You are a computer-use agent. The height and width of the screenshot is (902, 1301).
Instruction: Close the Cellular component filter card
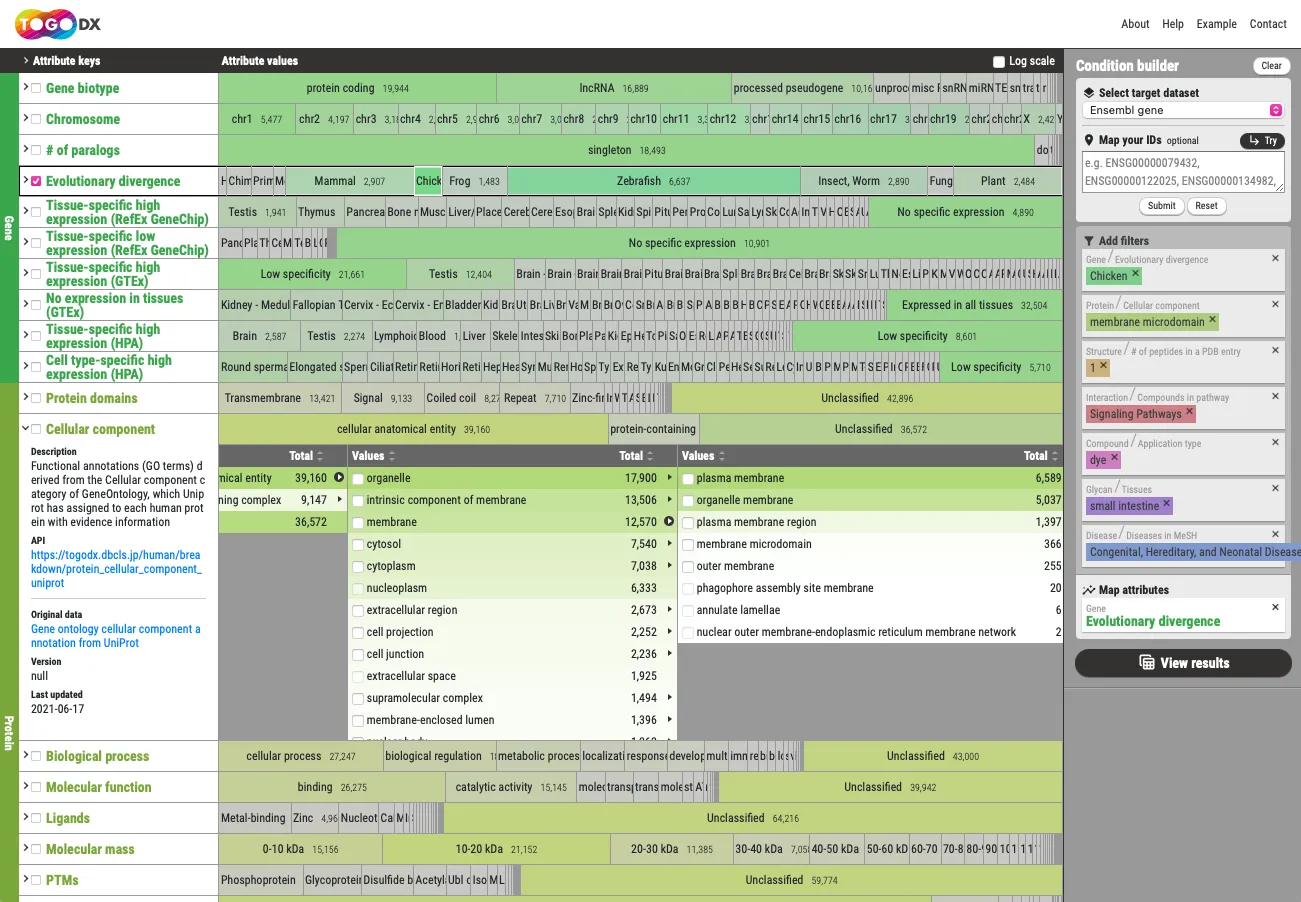click(x=1275, y=304)
